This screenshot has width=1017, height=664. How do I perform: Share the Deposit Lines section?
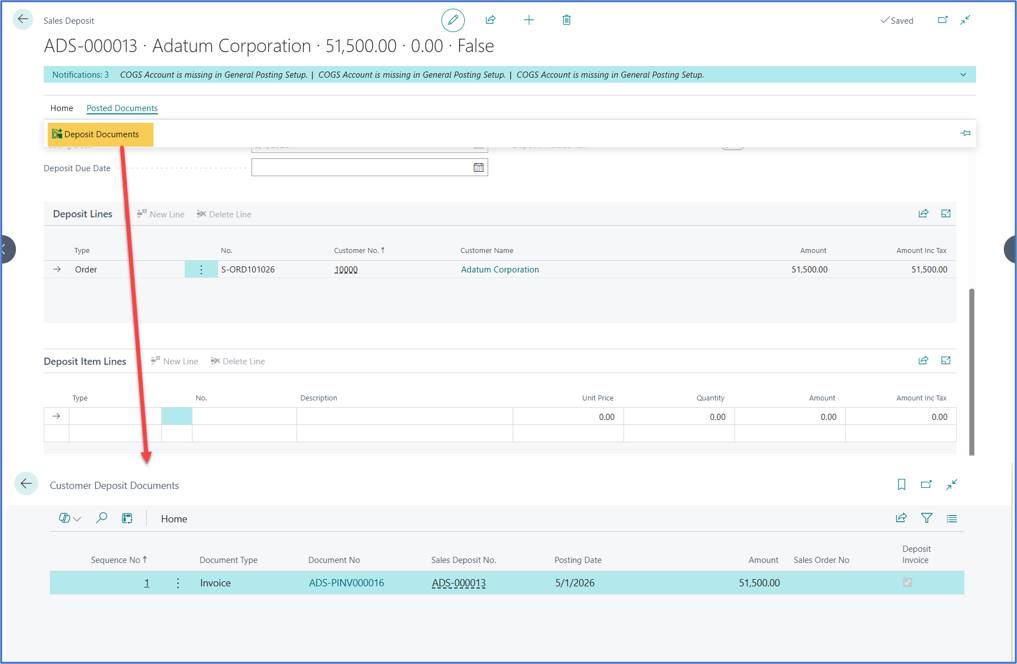click(923, 213)
